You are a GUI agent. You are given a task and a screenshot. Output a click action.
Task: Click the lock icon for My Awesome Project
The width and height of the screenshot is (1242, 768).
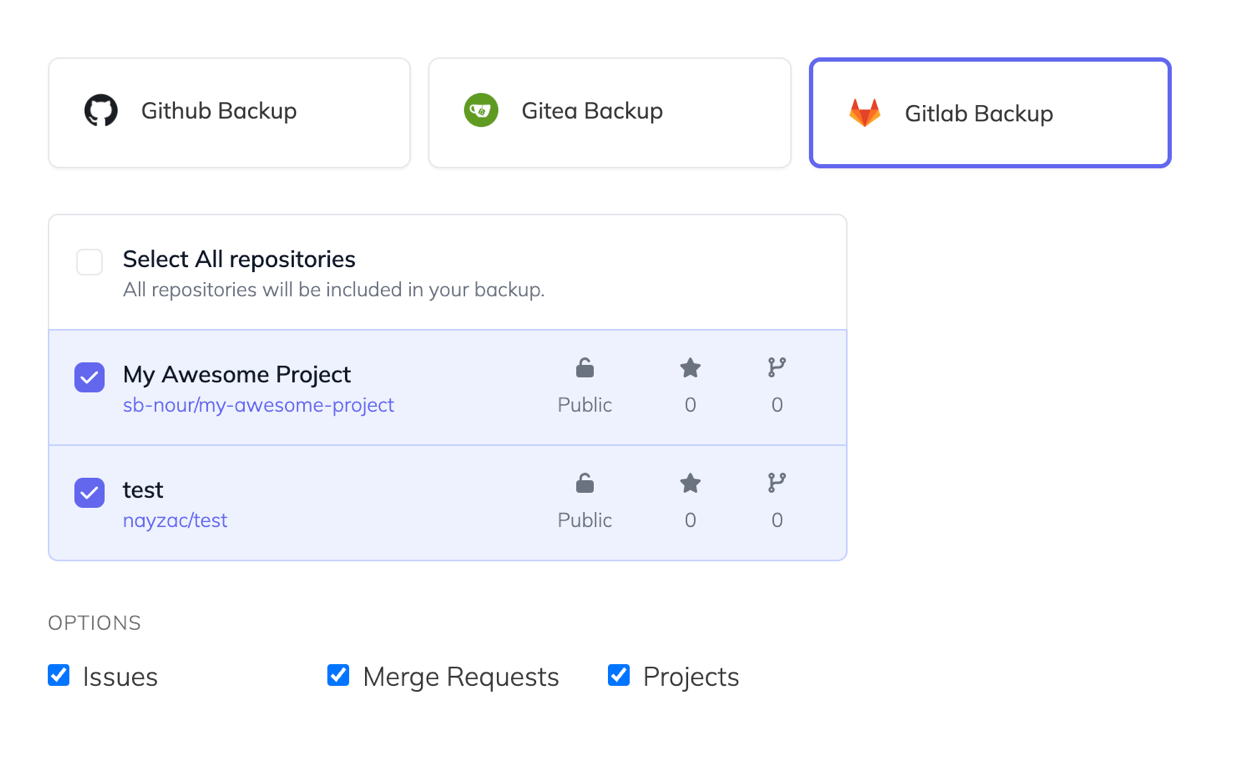tap(585, 369)
